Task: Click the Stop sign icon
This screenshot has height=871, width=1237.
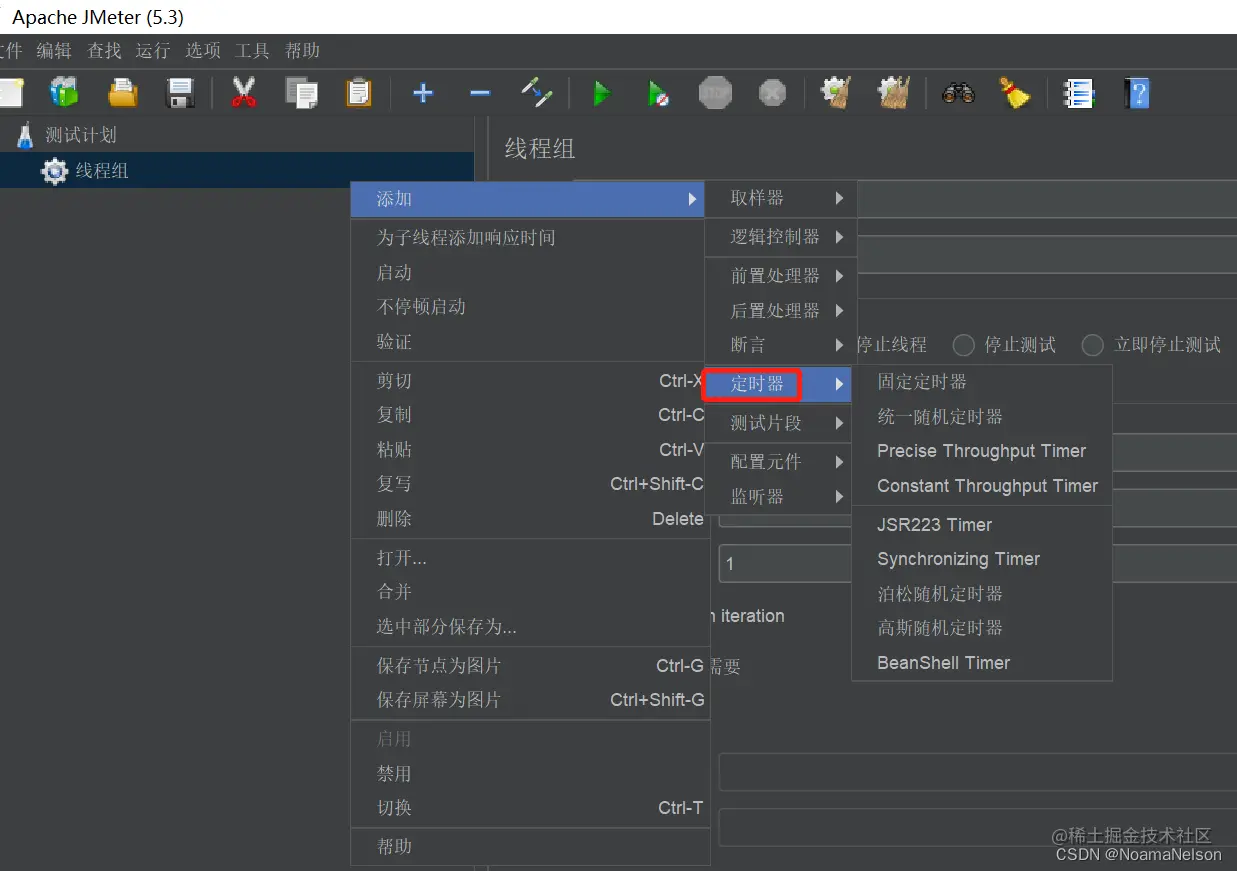Action: [x=715, y=94]
